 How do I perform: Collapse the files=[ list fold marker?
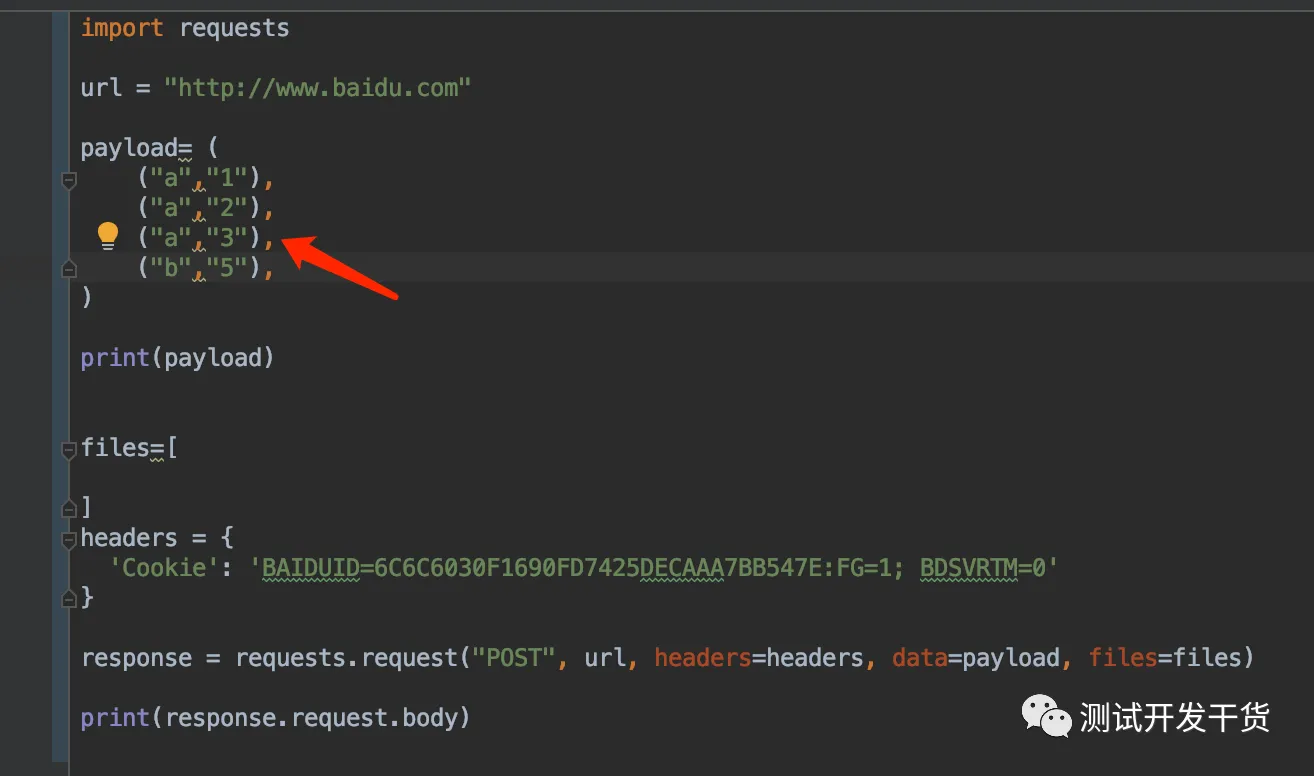69,451
